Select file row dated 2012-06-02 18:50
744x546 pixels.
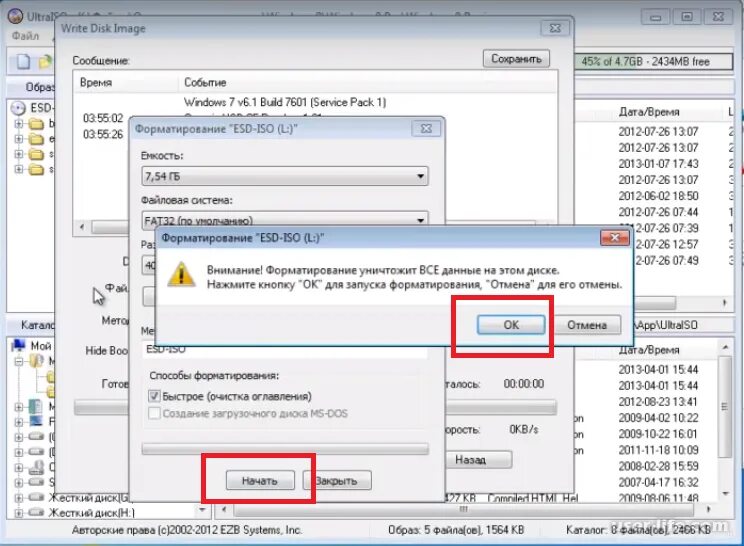pos(658,196)
